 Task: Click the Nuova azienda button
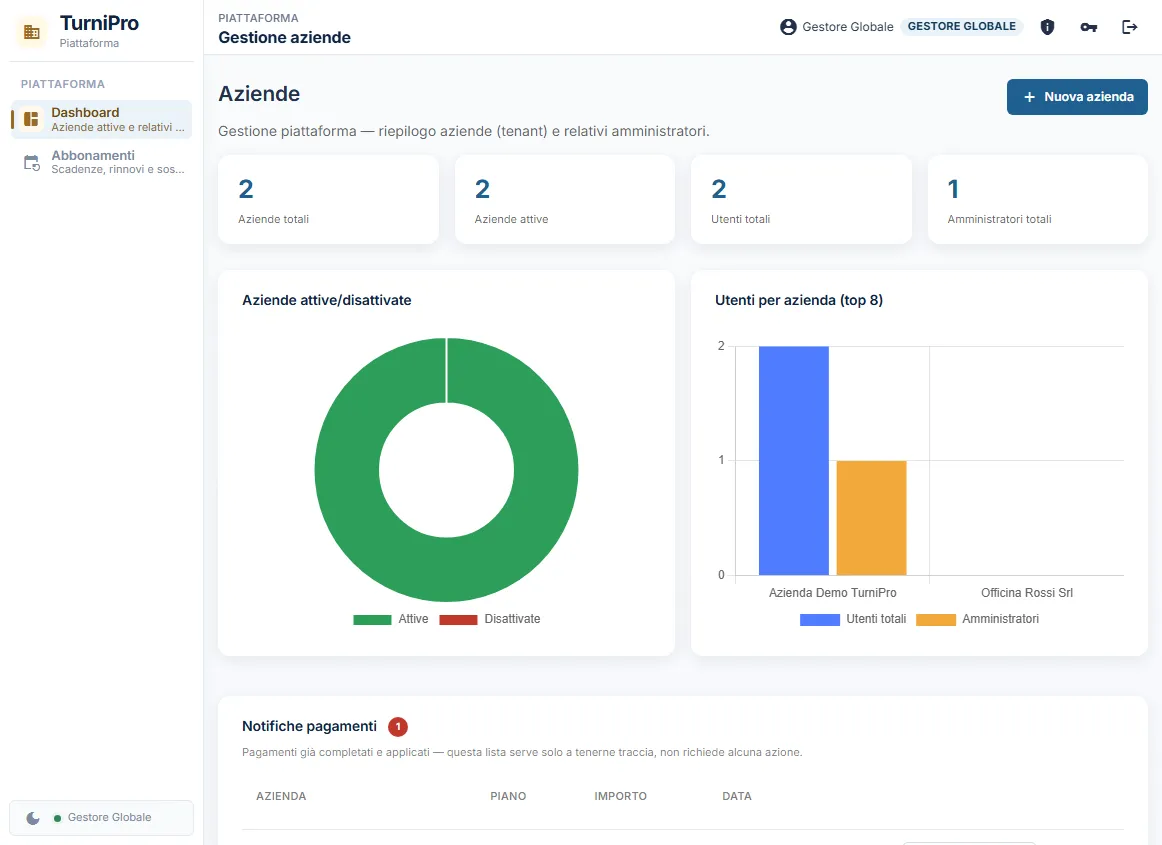[1077, 97]
